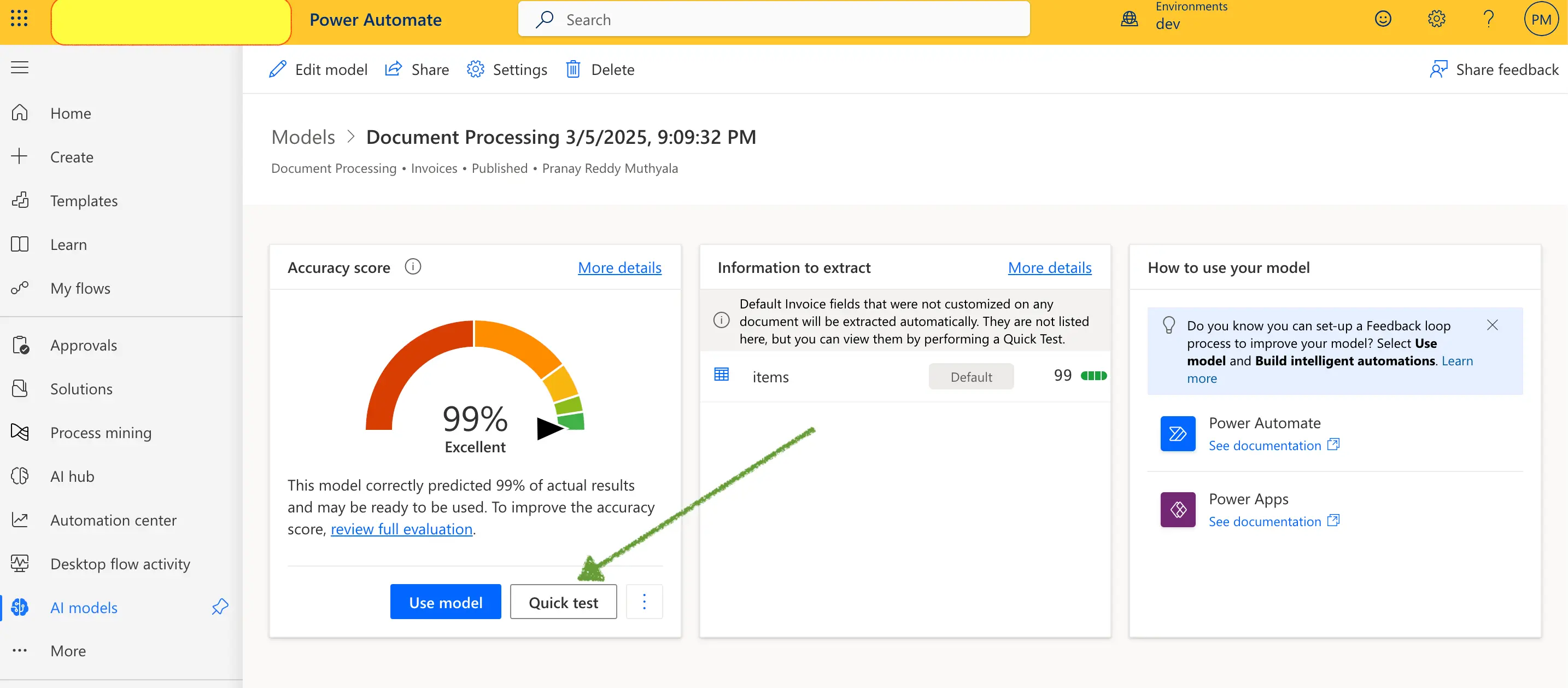Image resolution: width=1568 pixels, height=688 pixels.
Task: Open More details for Accuracy score
Action: point(619,267)
